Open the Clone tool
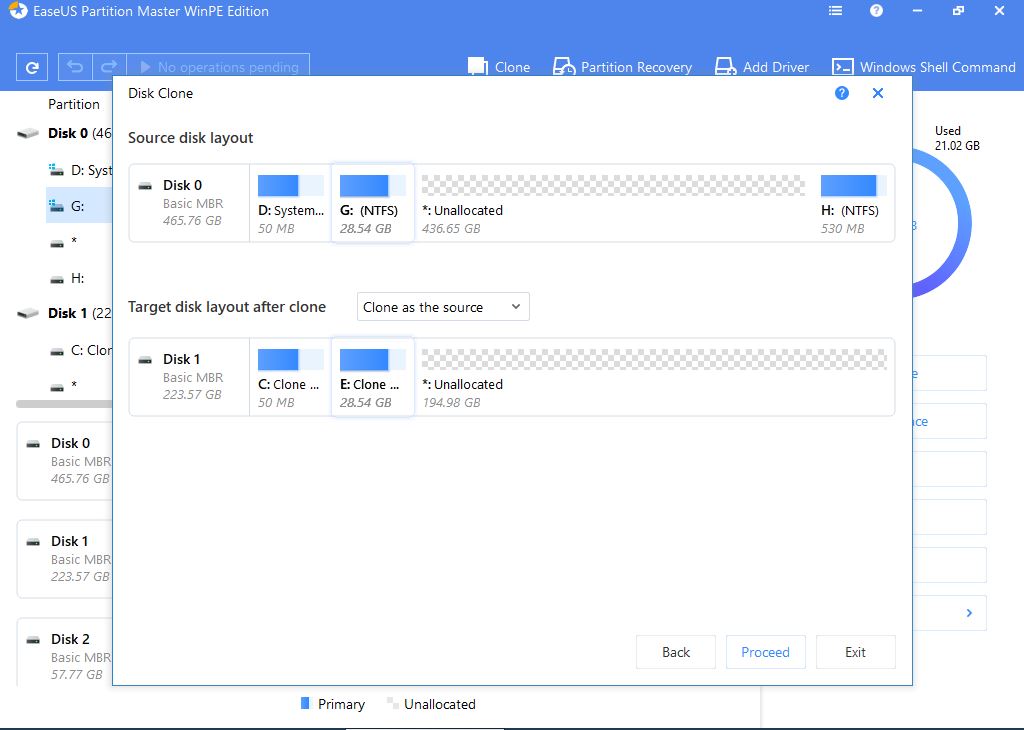Image resolution: width=1024 pixels, height=730 pixels. click(x=499, y=67)
